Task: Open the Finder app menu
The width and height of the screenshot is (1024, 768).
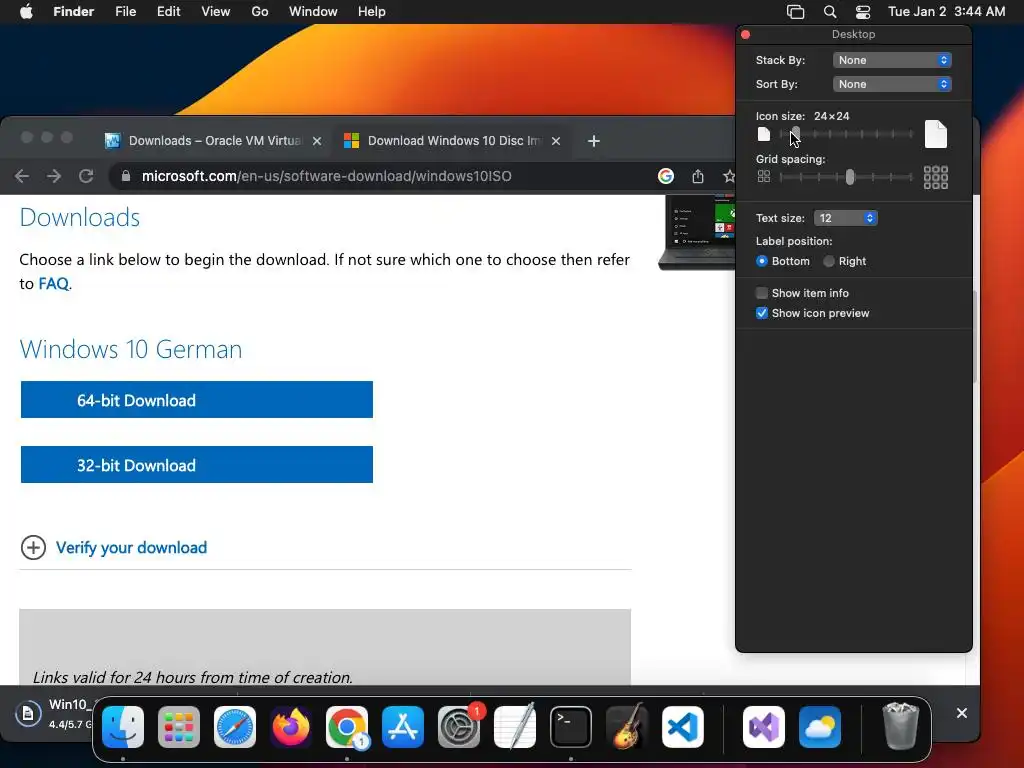Action: pos(74,12)
